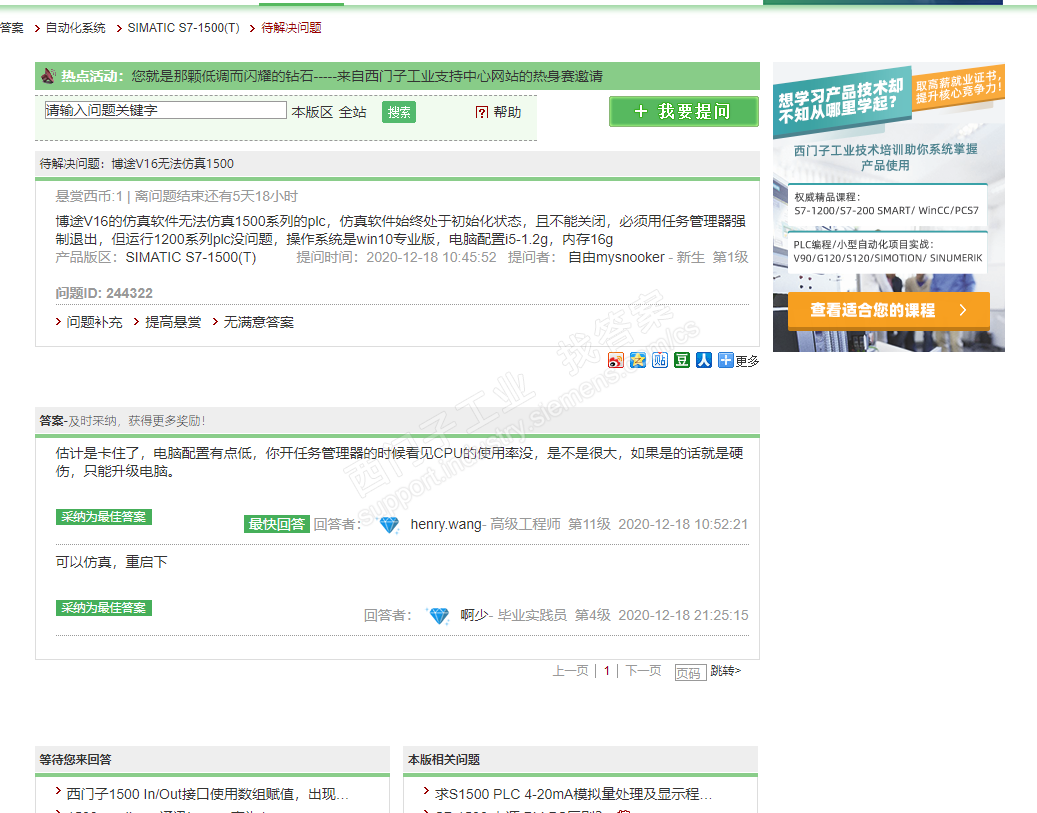Share to Baidu Tieba icon
The image size is (1037, 813).
[659, 360]
